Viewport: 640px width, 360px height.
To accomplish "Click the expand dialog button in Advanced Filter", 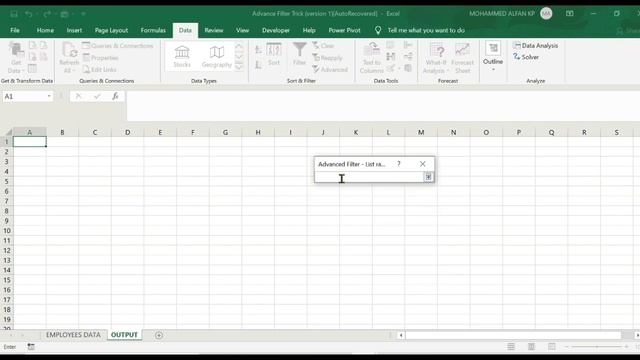I will pos(428,177).
